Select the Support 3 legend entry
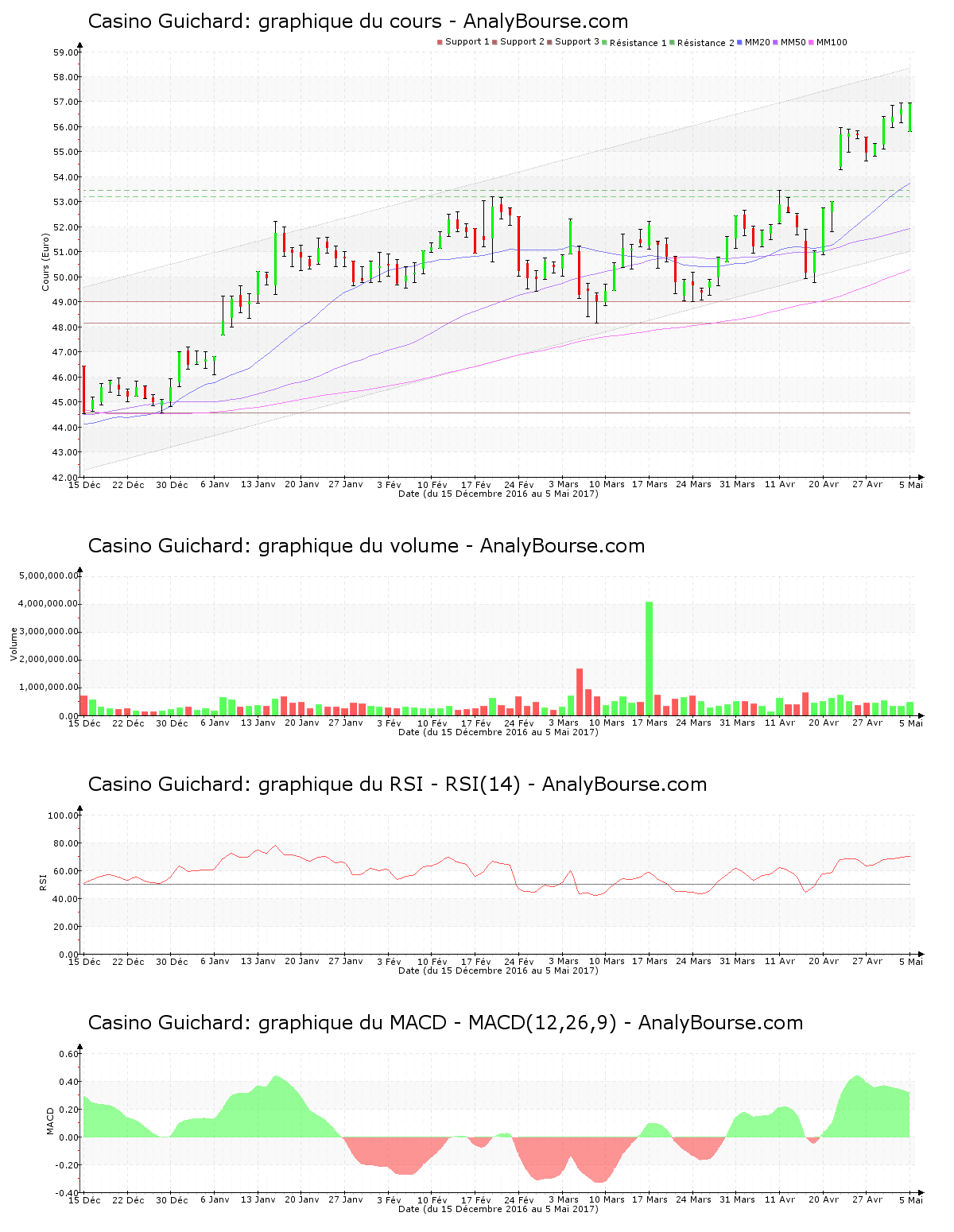The image size is (954, 1232). 573,42
